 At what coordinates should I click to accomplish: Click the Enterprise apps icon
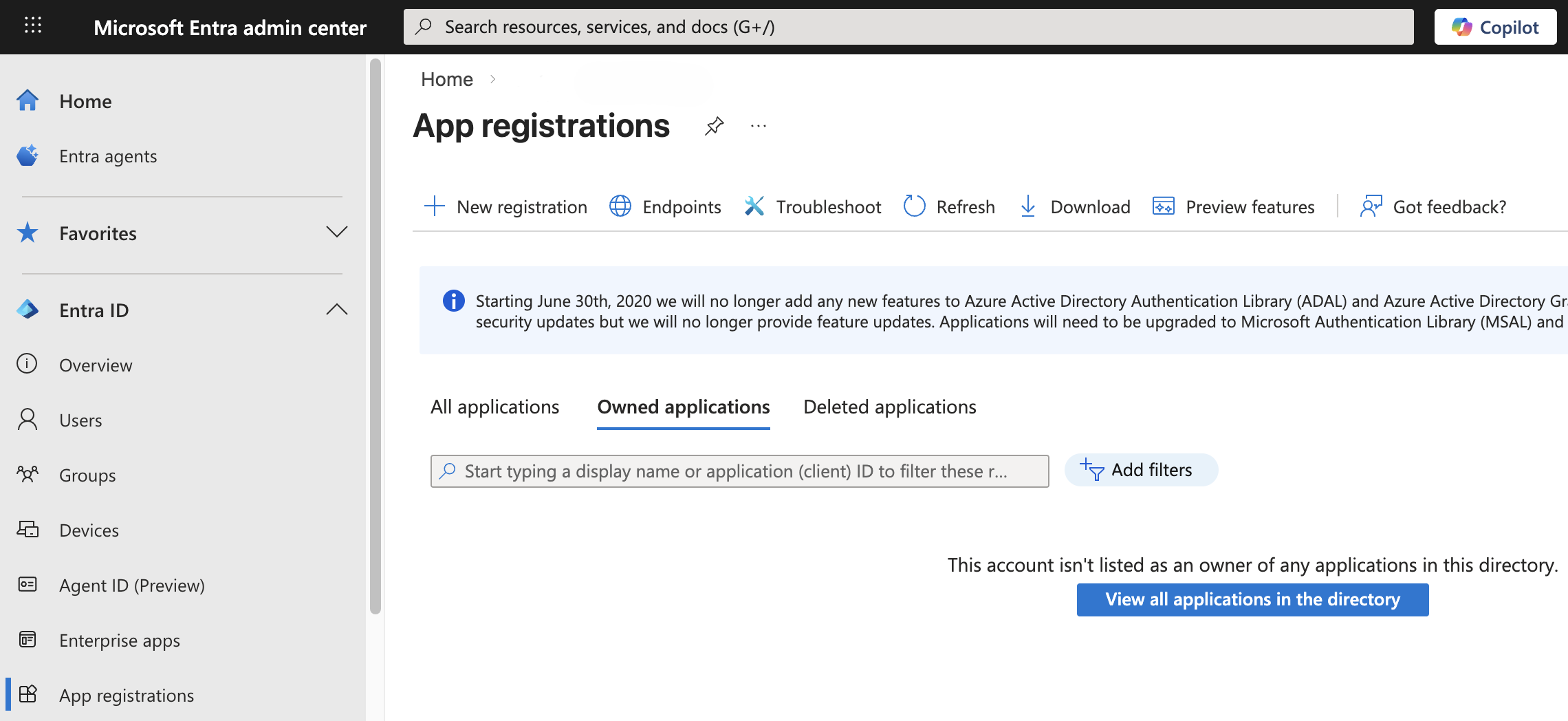[x=28, y=639]
